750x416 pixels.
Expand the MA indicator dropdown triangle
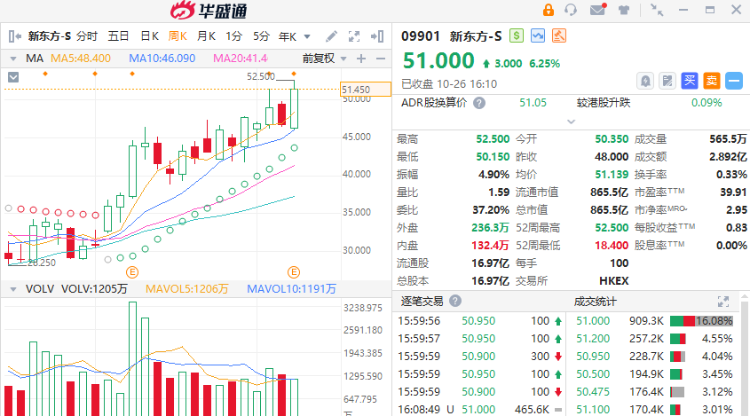tap(13, 59)
